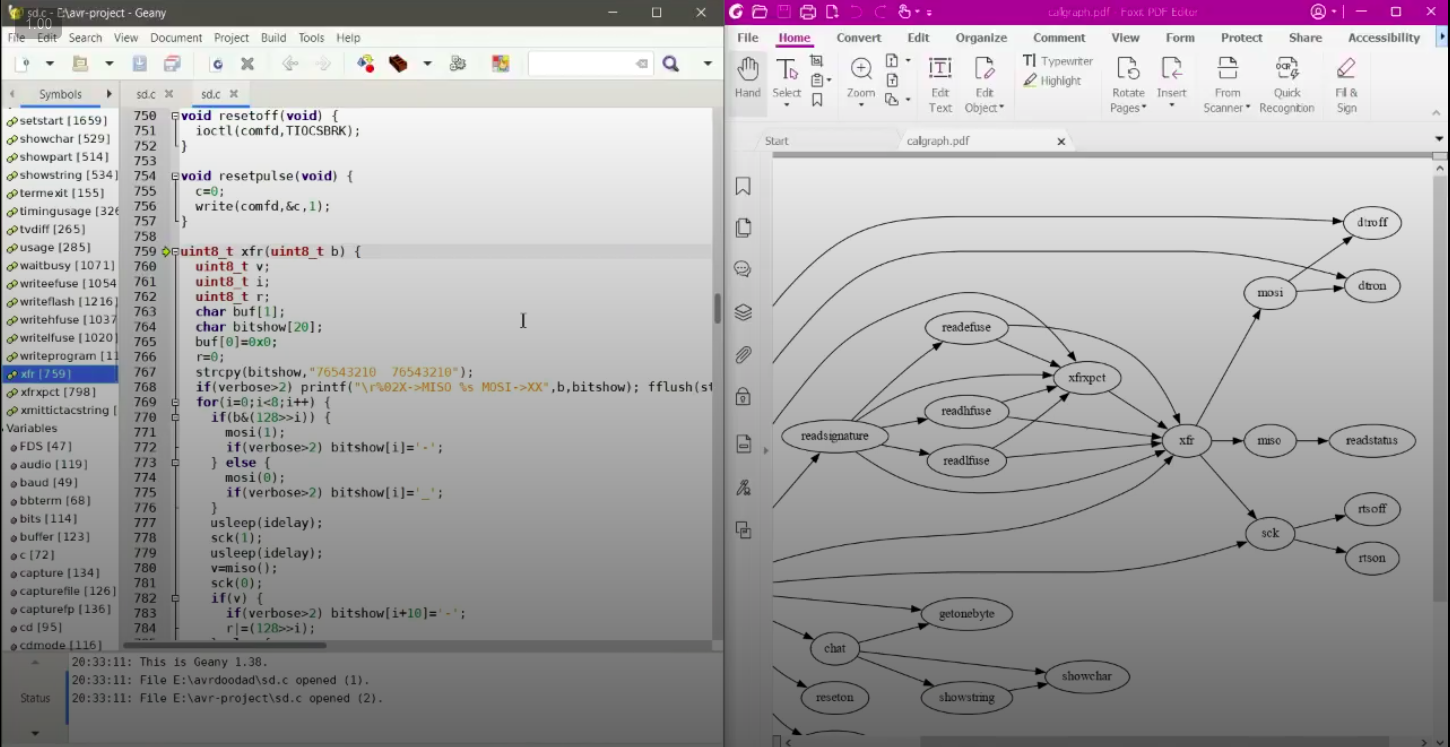Clear the Geany toolbar search field
This screenshot has width=1450, height=747.
coord(641,64)
